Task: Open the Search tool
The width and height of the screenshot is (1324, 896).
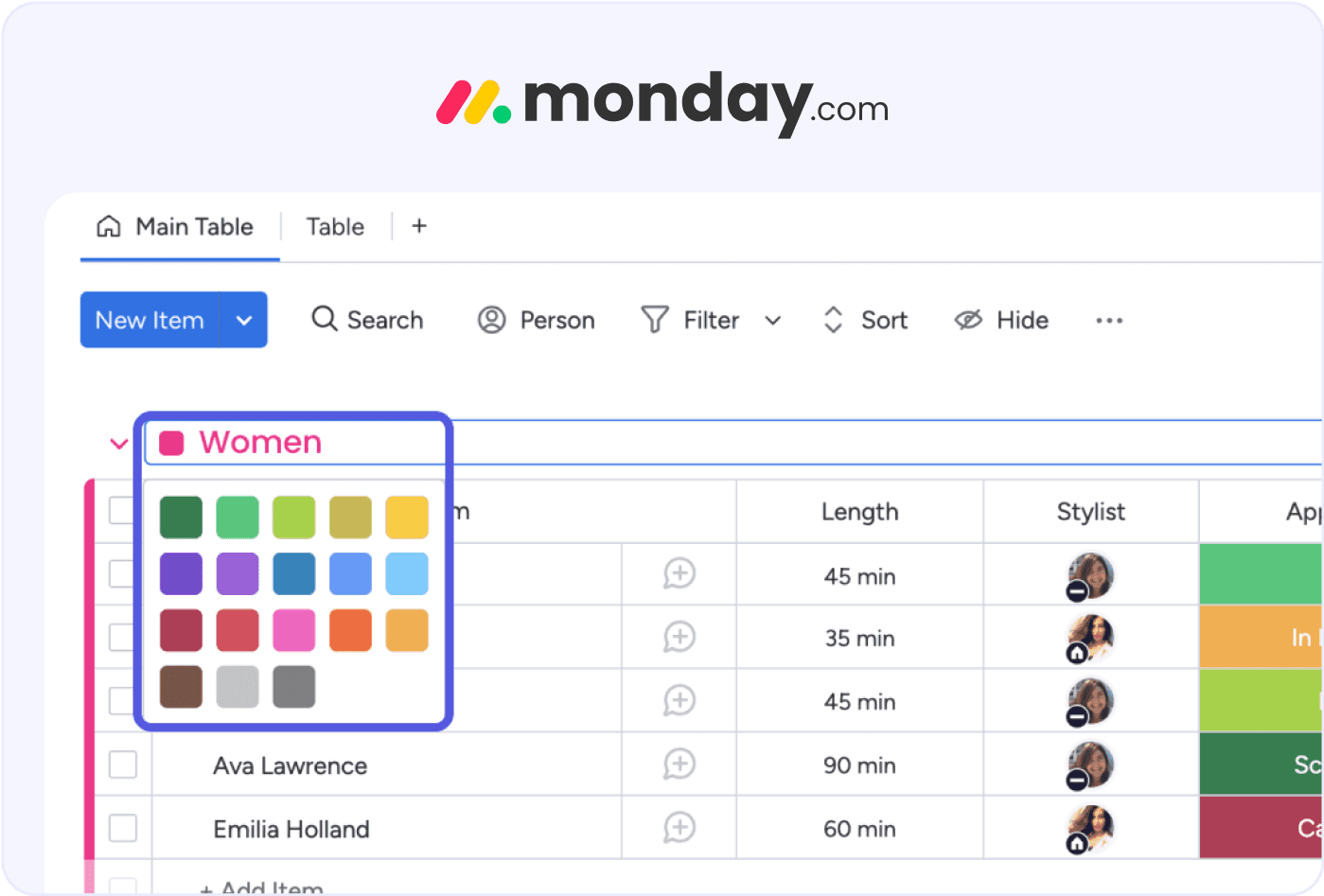Action: click(x=367, y=320)
